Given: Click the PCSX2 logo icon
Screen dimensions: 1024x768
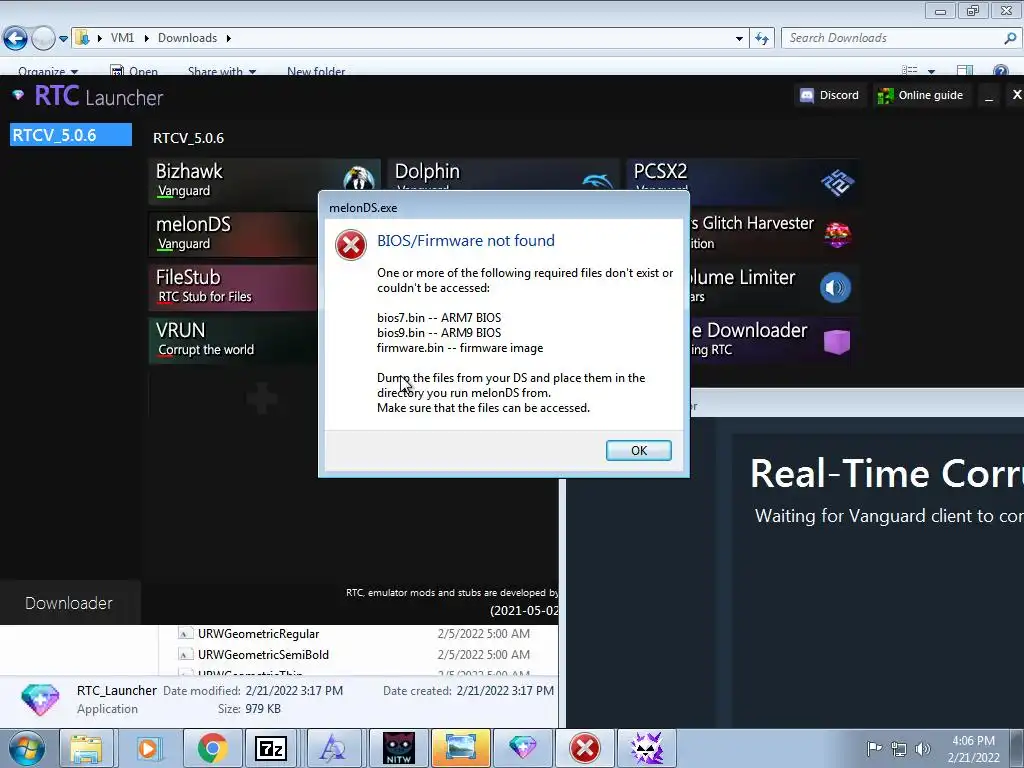Looking at the screenshot, I should (837, 182).
